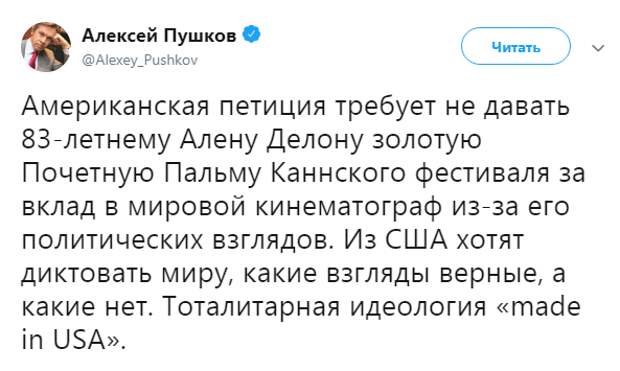Click the word Каннского in the tweet
Image resolution: width=620 pixels, height=371 pixels.
pyautogui.click(x=338, y=173)
